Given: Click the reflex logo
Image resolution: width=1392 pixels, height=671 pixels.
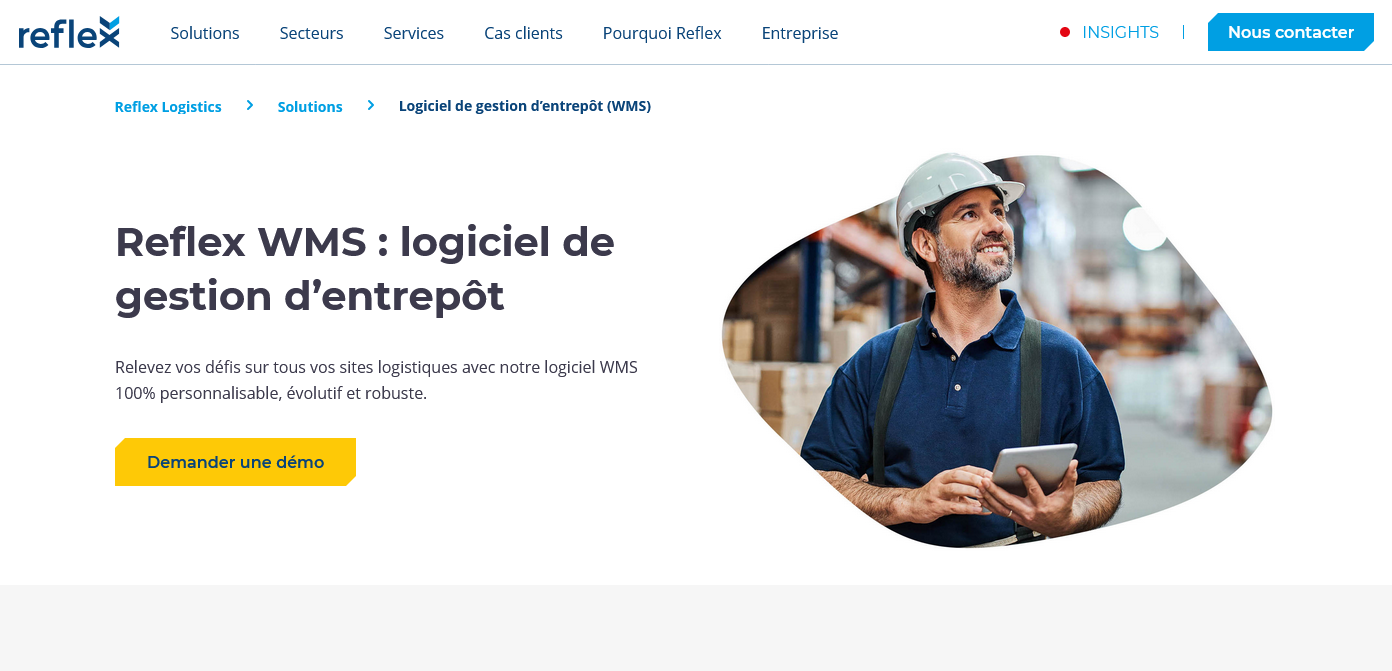Looking at the screenshot, I should click(x=69, y=32).
